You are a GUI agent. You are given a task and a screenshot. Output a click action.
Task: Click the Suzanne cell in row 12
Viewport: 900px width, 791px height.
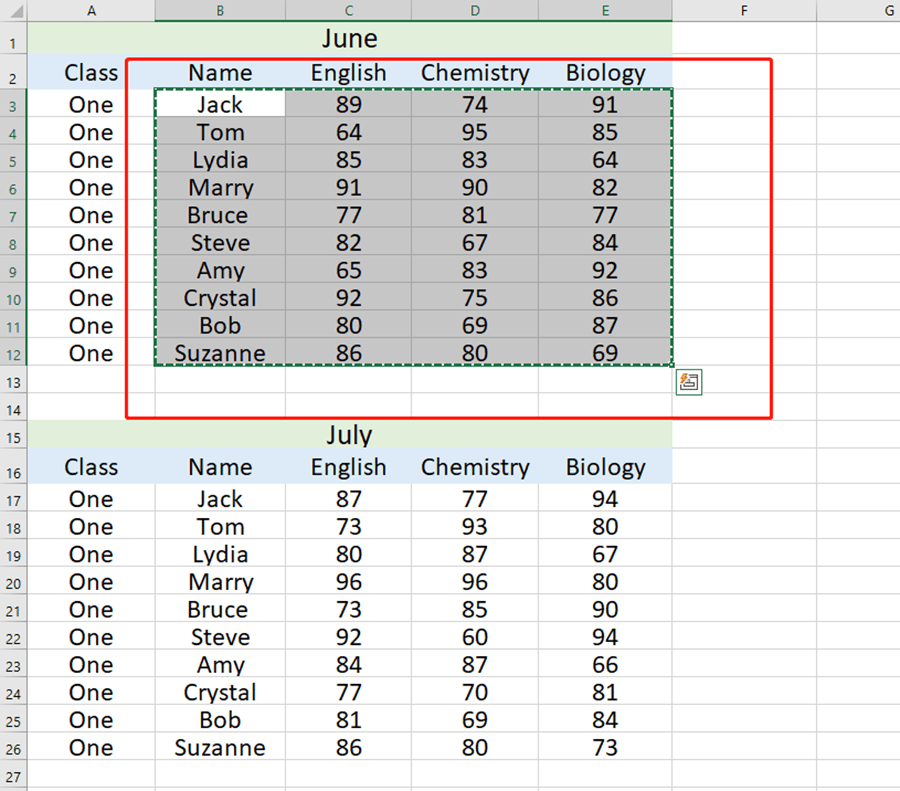220,352
